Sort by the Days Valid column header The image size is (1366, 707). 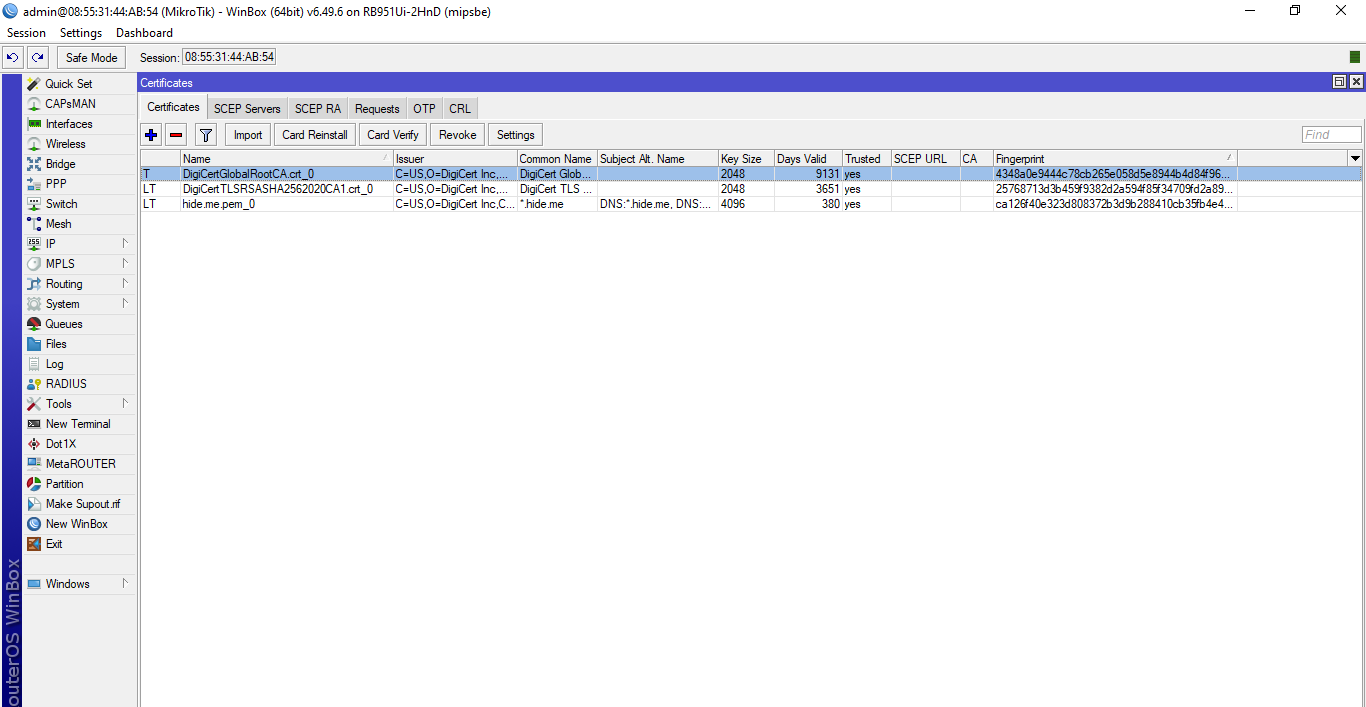[x=808, y=158]
